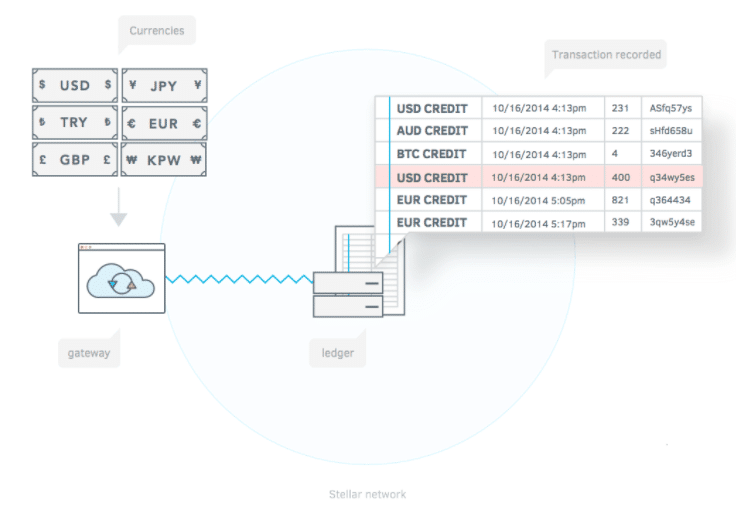Click the TRY currency bill icon
The image size is (736, 510).
coord(75,122)
